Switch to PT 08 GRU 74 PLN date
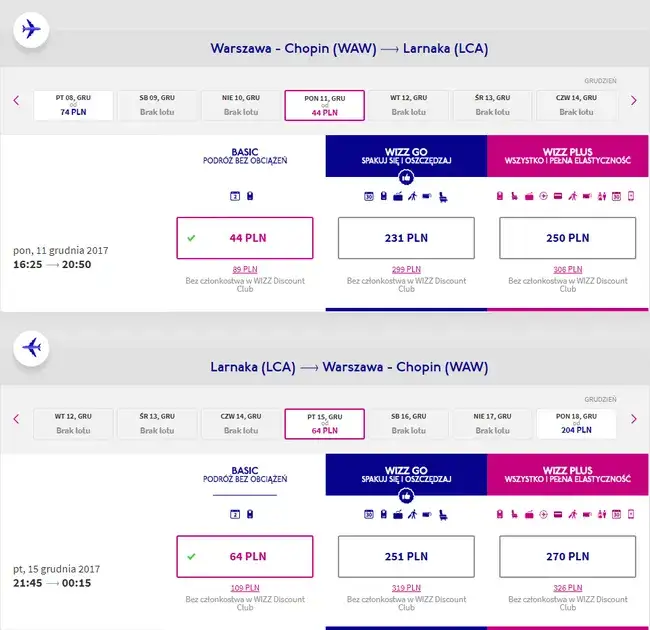This screenshot has width=650, height=630. point(73,105)
